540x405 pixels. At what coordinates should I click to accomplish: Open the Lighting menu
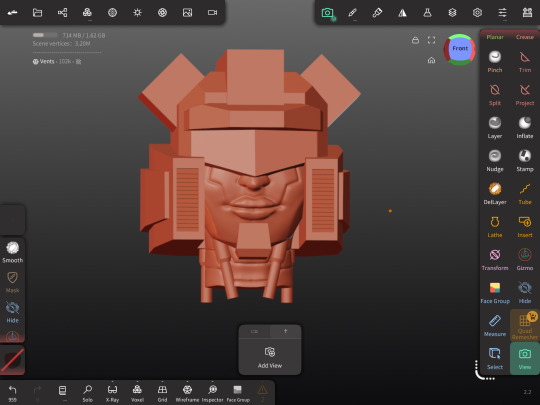(x=137, y=13)
